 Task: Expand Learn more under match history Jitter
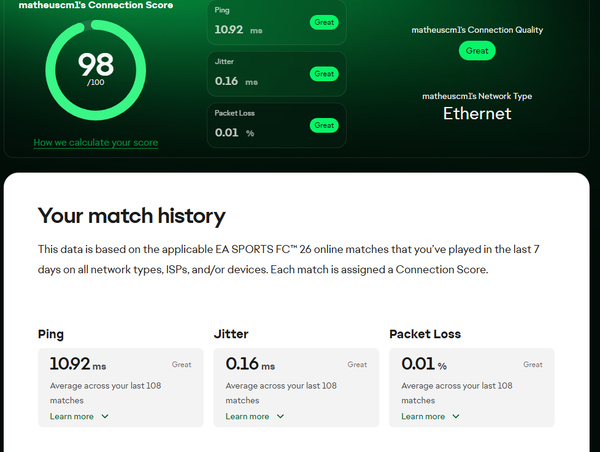coord(255,416)
